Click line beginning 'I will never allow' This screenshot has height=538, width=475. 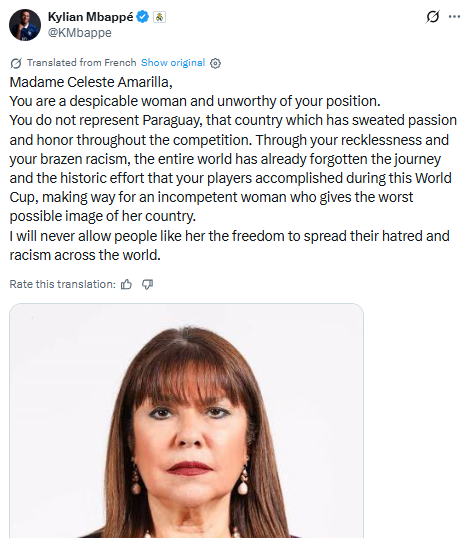229,236
